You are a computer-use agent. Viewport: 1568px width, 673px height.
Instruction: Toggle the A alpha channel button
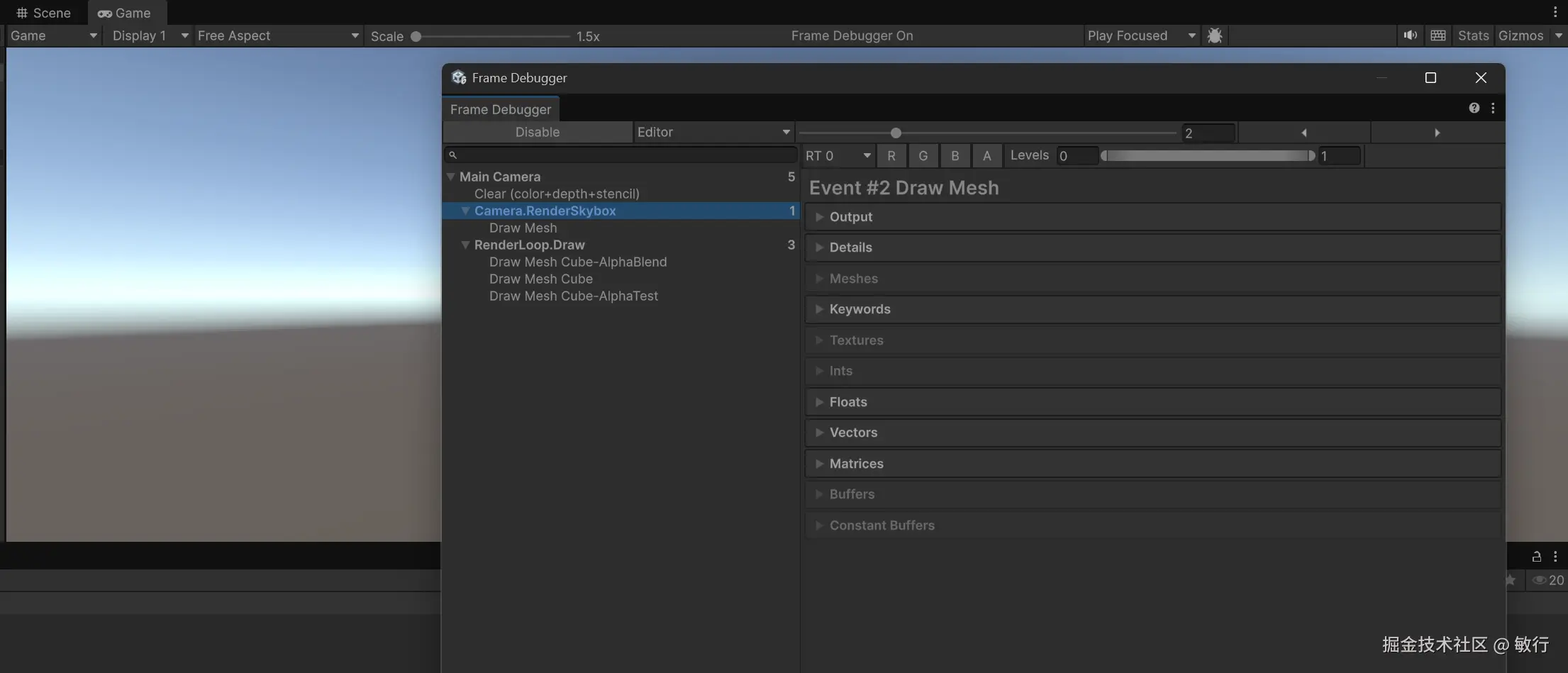986,156
